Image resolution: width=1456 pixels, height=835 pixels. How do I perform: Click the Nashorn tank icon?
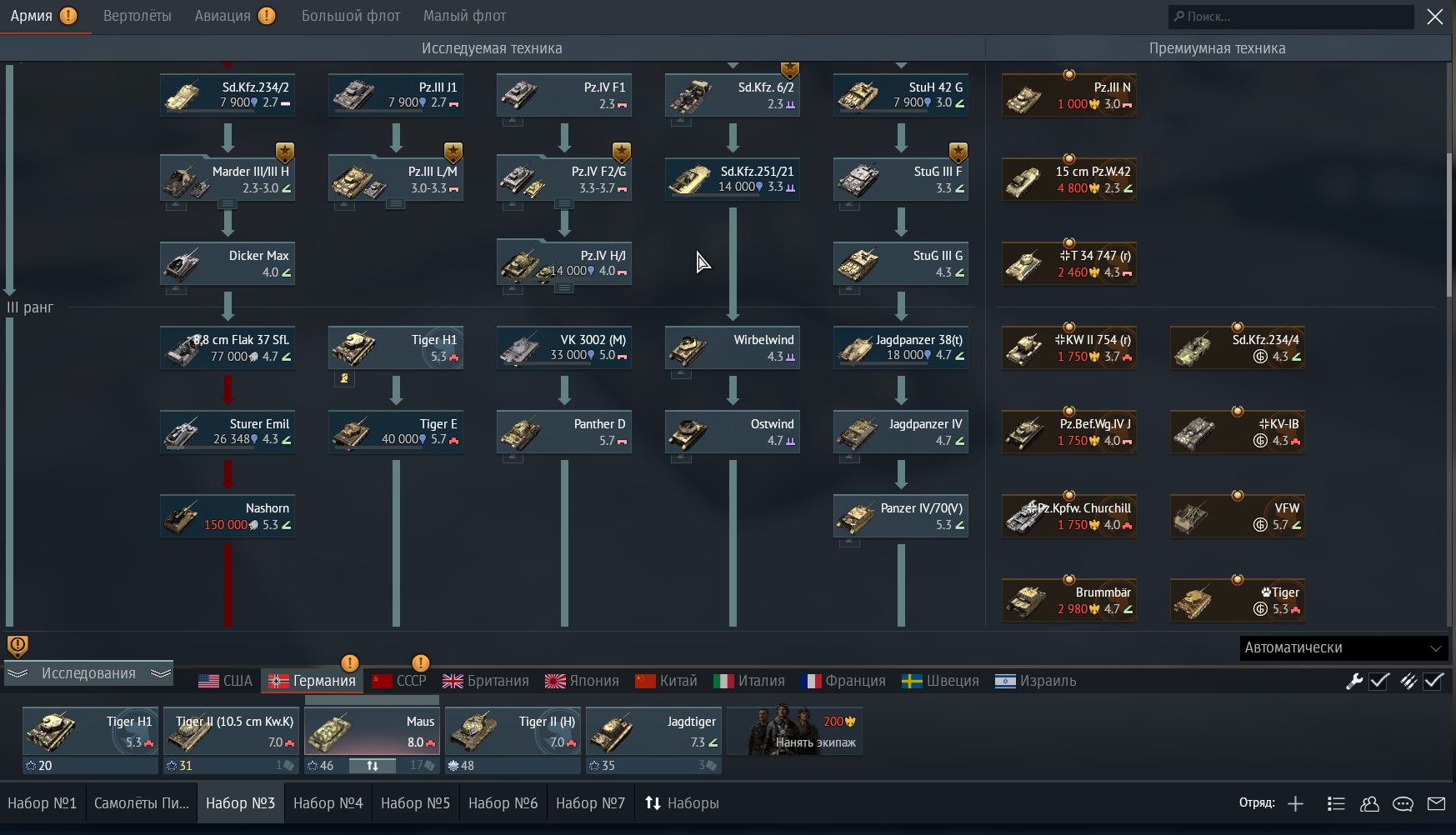point(181,518)
